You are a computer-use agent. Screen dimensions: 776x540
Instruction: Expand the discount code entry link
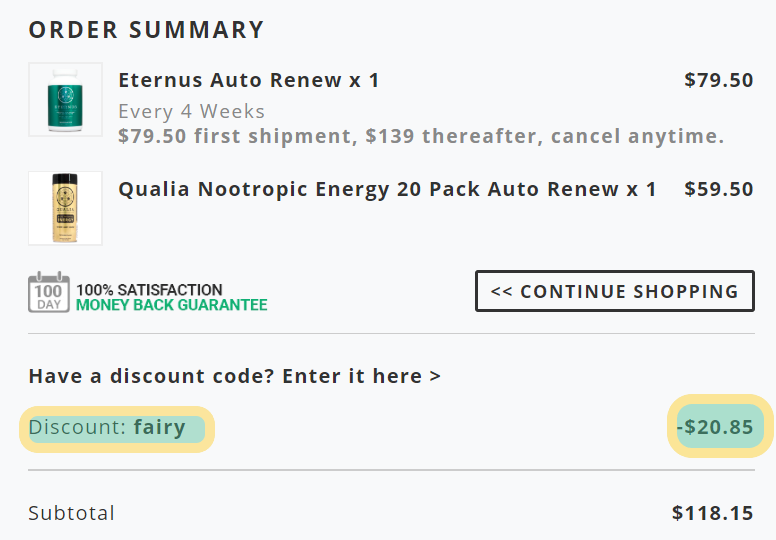click(x=235, y=376)
